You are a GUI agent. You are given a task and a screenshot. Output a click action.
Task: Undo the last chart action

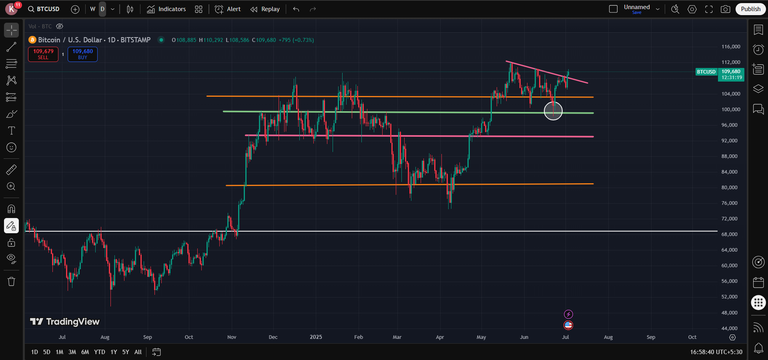[296, 9]
